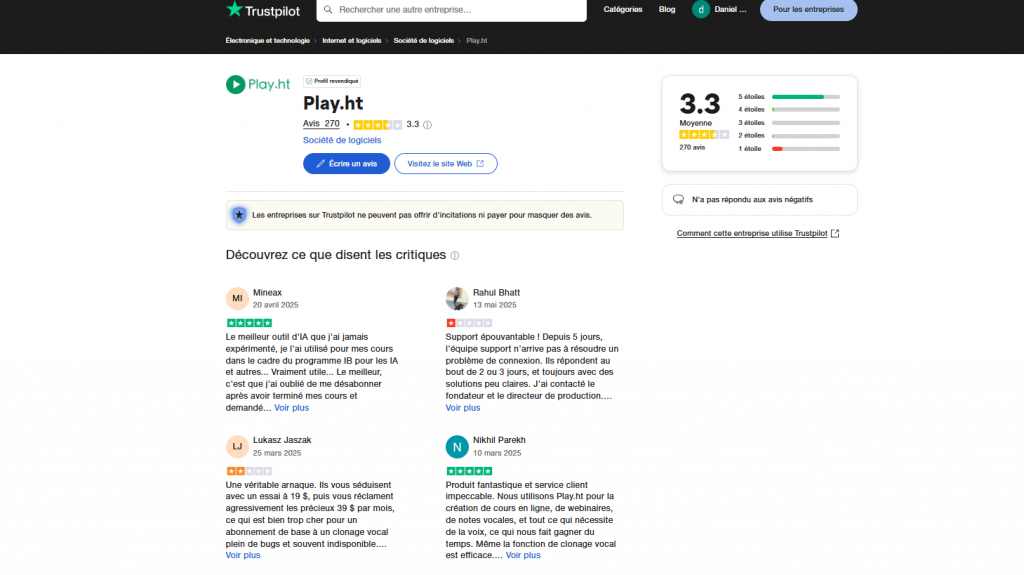Click the date 20 avril 2025
This screenshot has height=575, width=1024.
276,305
